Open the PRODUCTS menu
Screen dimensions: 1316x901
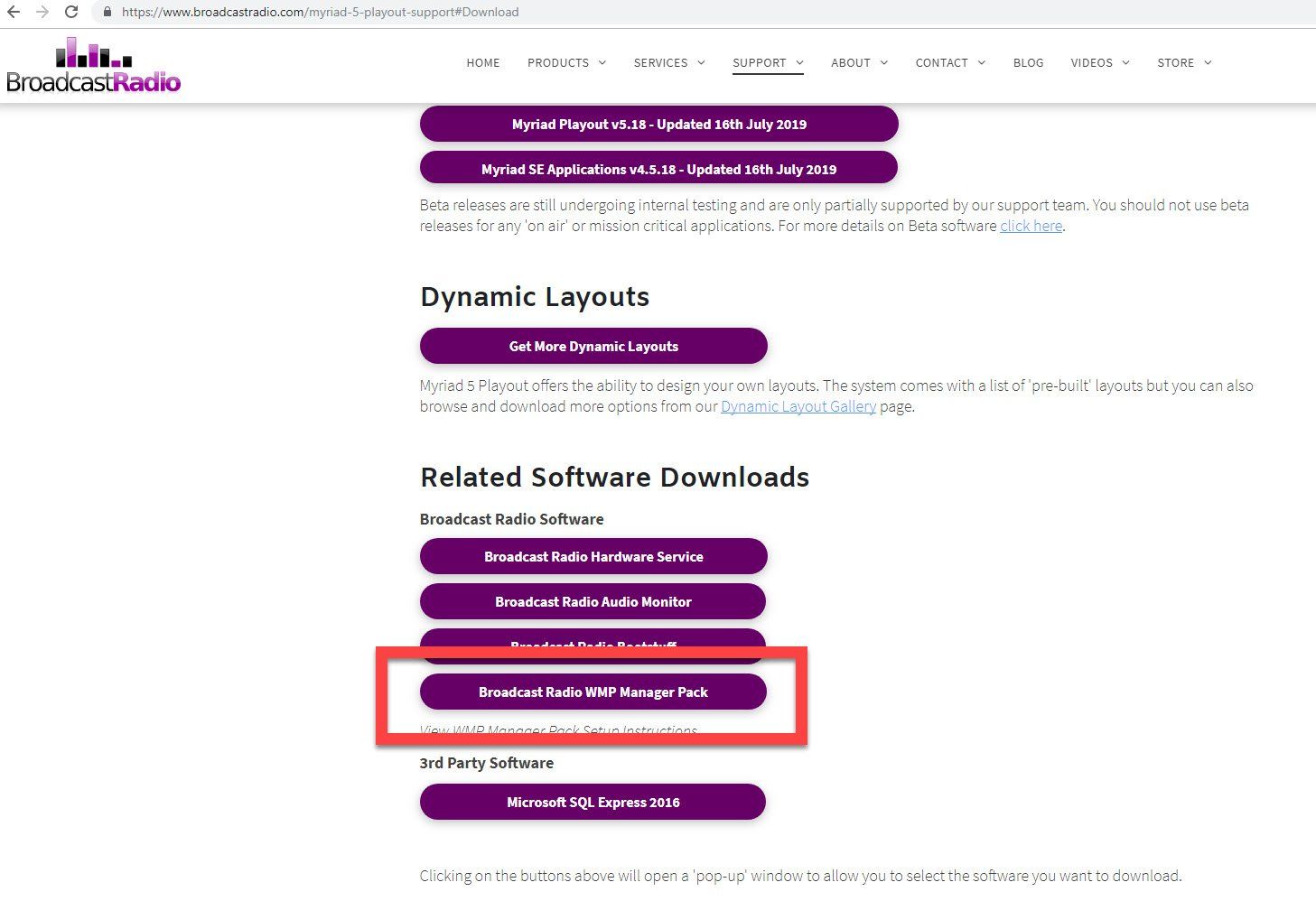pyautogui.click(x=558, y=62)
